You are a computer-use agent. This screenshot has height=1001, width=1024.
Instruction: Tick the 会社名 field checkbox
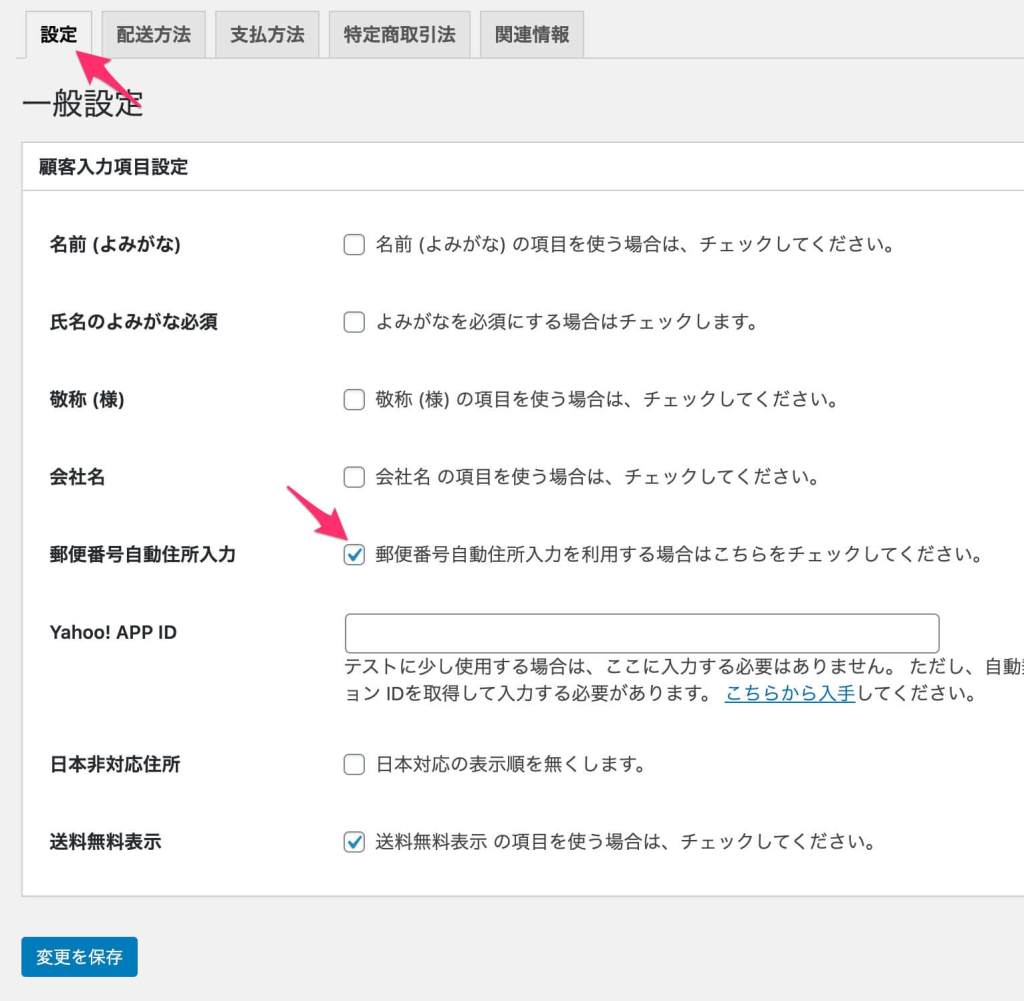click(x=354, y=477)
